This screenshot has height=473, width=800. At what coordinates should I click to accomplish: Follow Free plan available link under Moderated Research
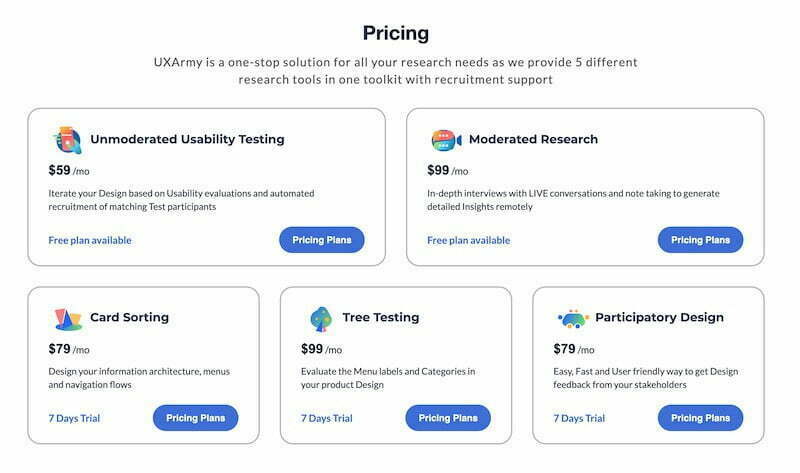pos(468,240)
